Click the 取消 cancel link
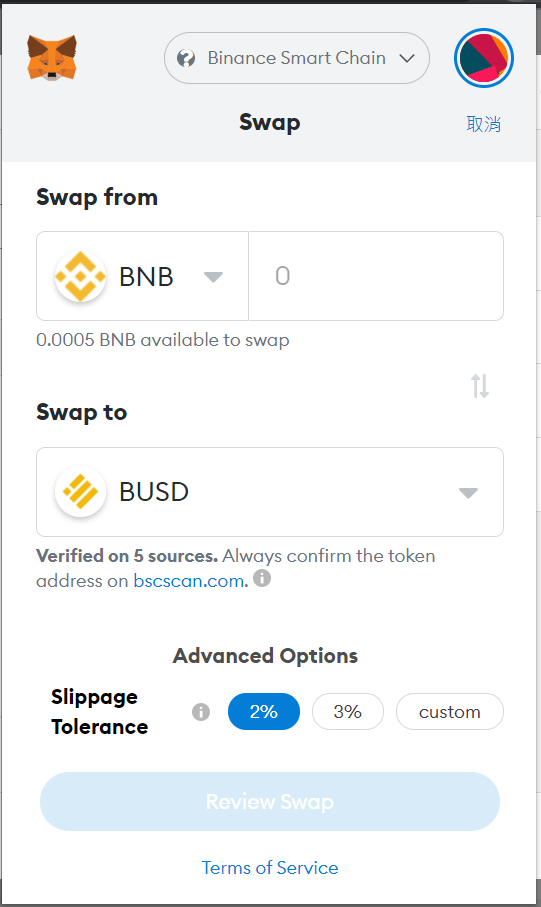This screenshot has height=907, width=541. [x=484, y=124]
